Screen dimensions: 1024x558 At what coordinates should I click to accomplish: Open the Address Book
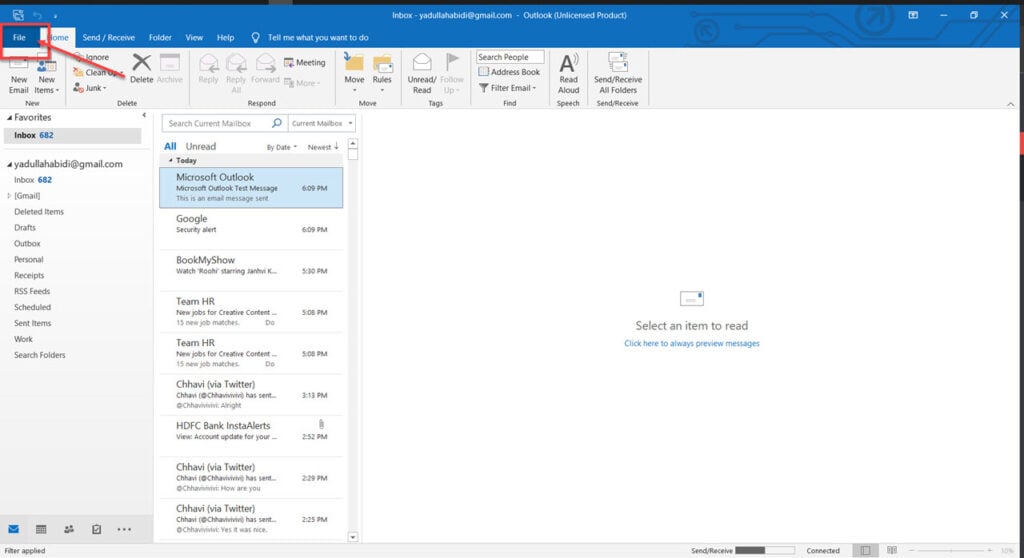pos(509,72)
